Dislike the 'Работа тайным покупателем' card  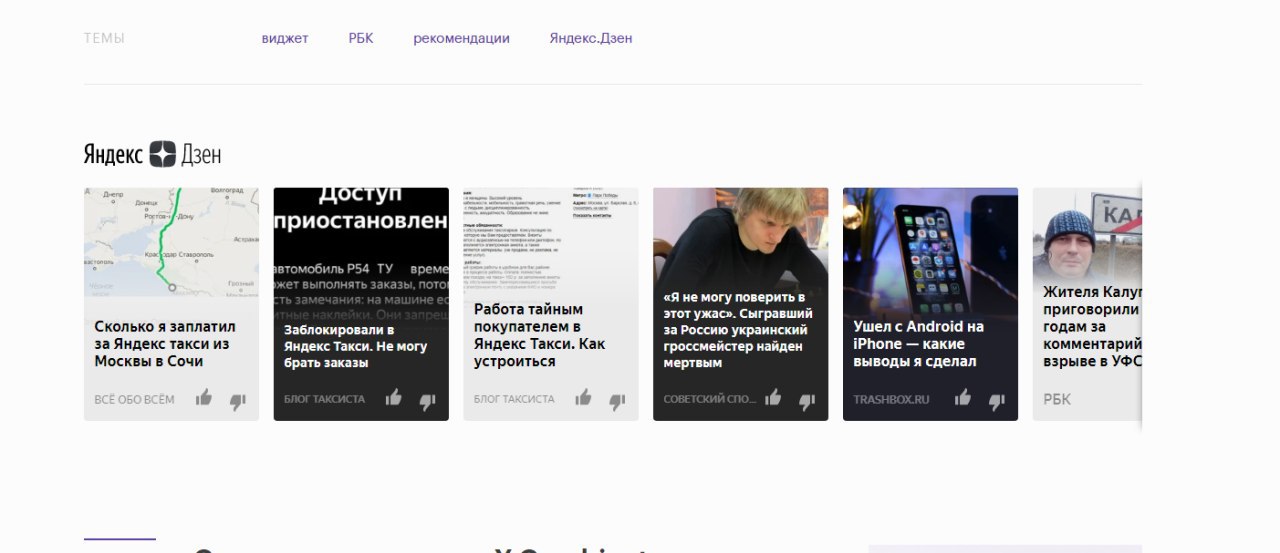[617, 401]
